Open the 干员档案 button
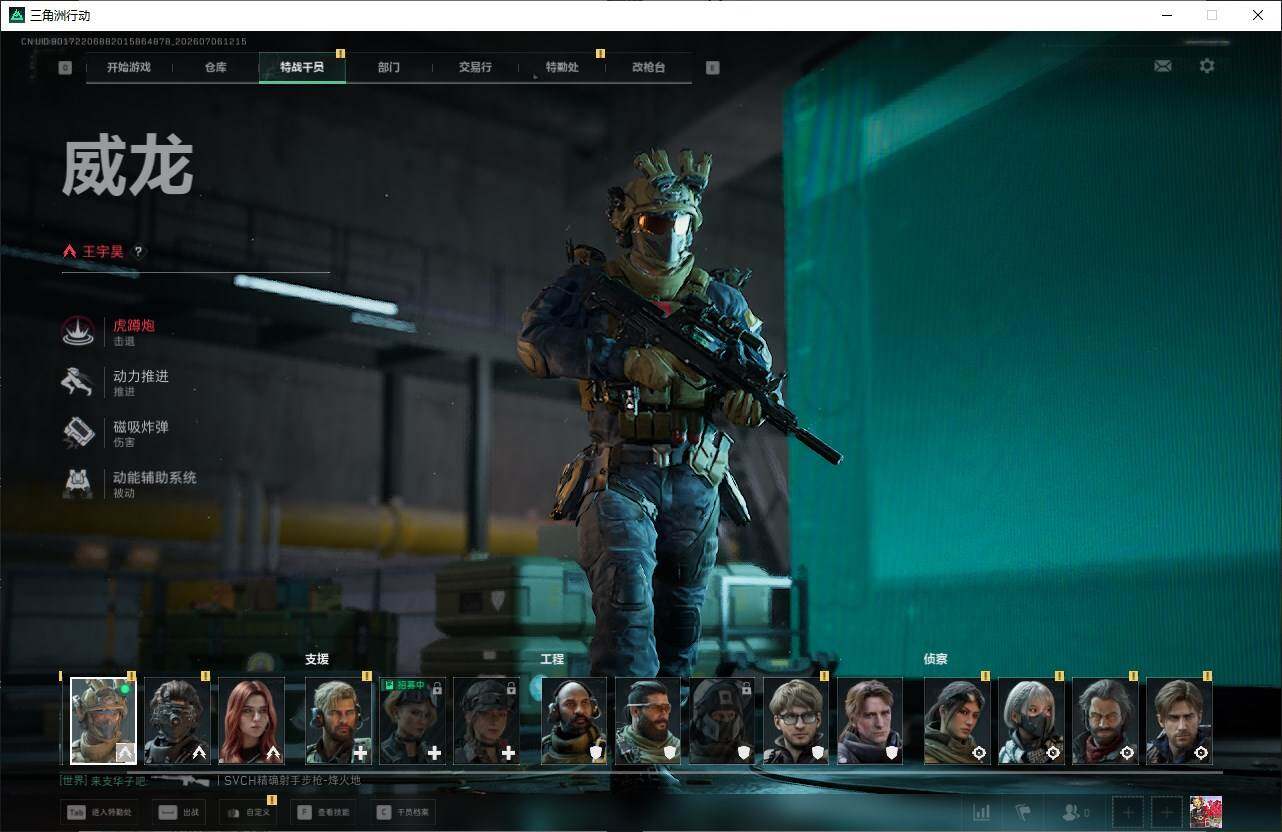The image size is (1282, 832). [x=403, y=812]
